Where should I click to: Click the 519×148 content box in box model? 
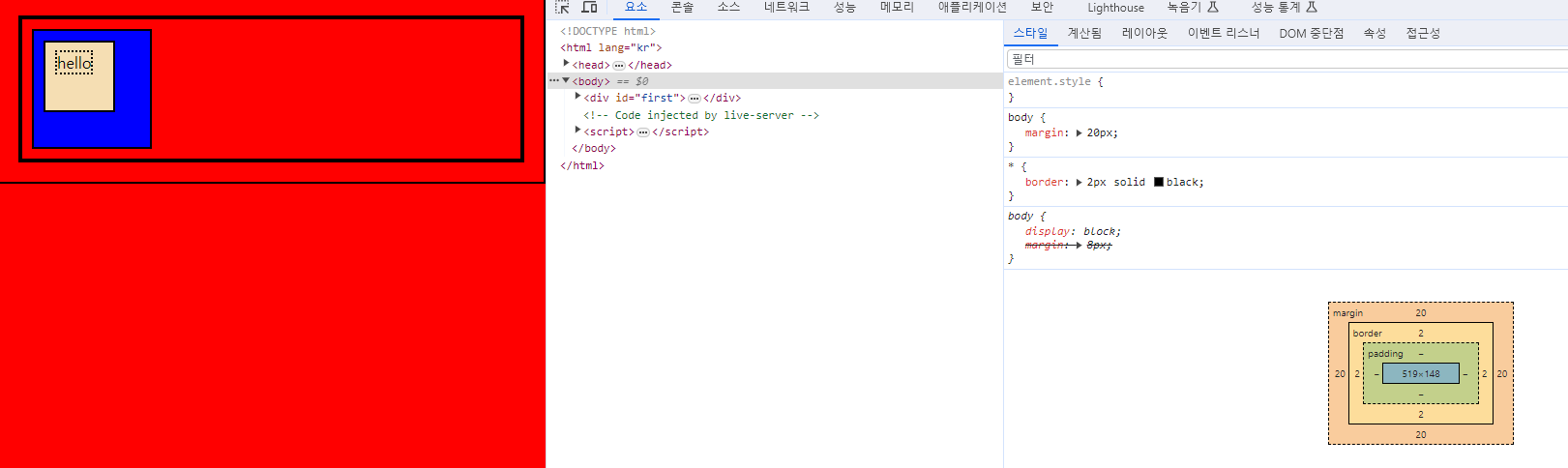[x=1421, y=373]
